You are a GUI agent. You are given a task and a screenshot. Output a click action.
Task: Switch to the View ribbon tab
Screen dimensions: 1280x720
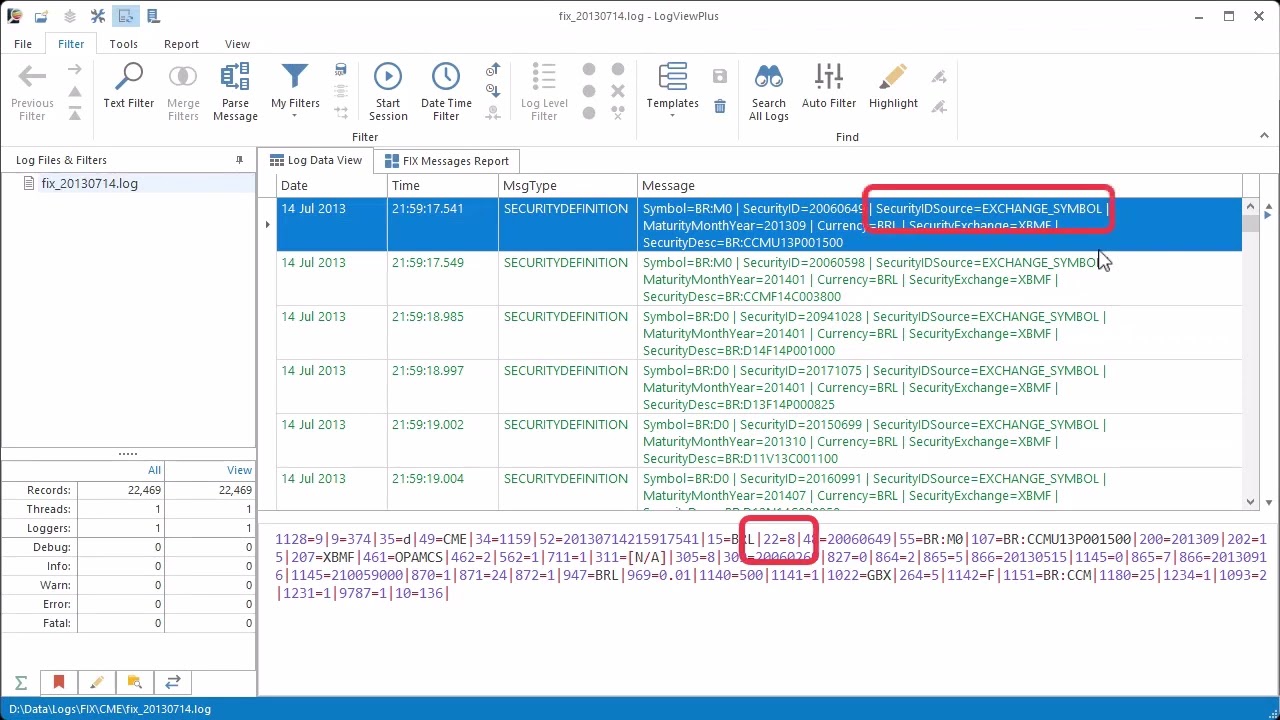point(237,44)
